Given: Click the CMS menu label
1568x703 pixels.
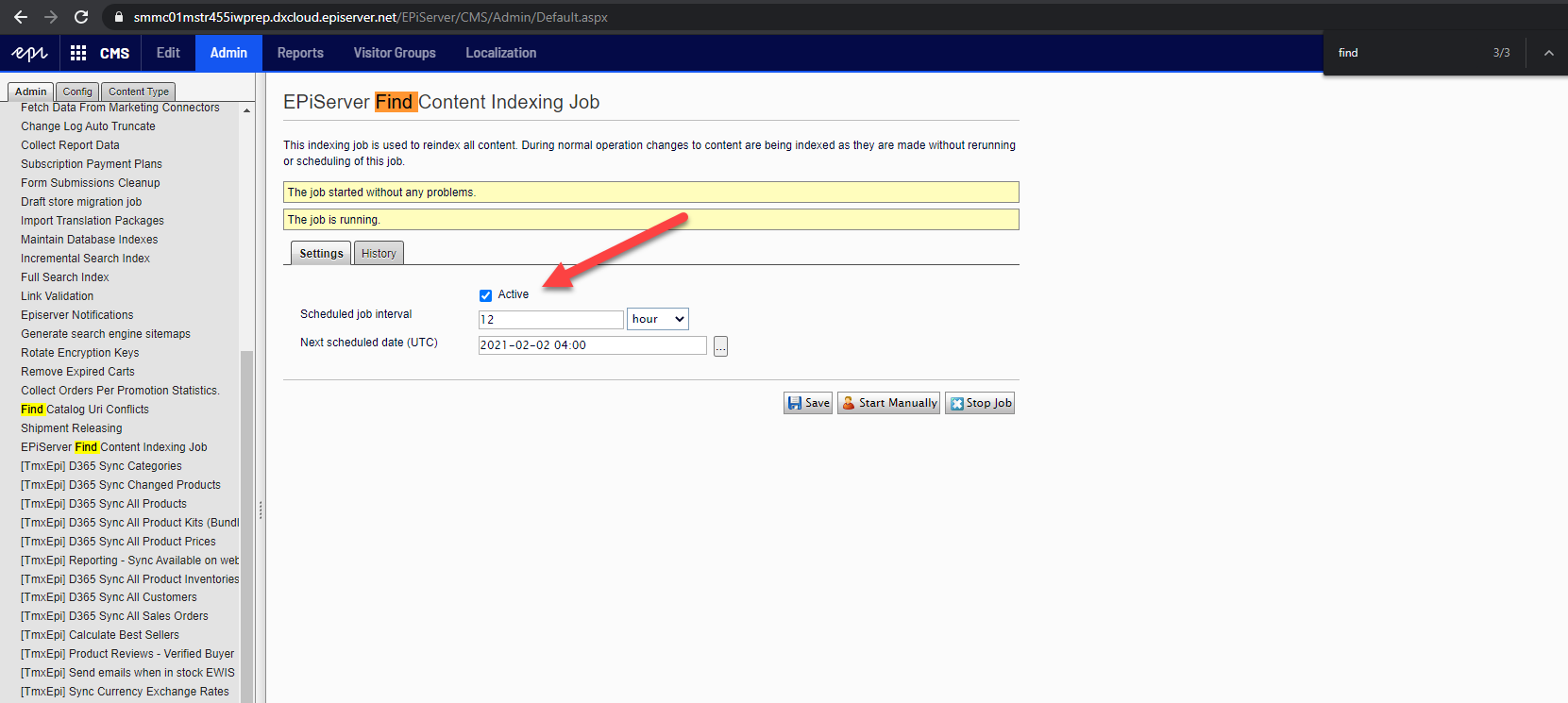Looking at the screenshot, I should click(x=114, y=54).
